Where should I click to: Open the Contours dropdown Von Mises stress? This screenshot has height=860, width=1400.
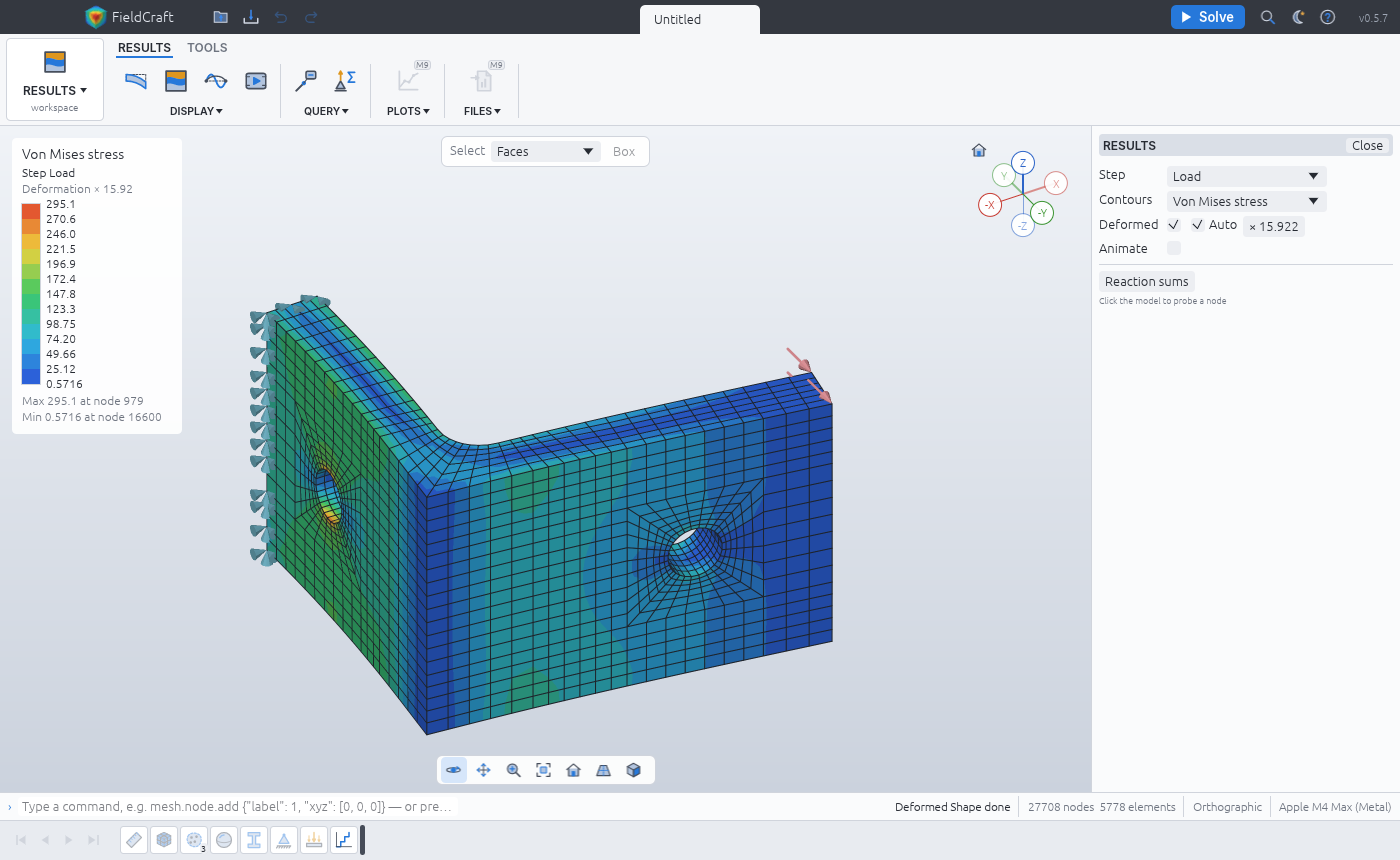1246,201
